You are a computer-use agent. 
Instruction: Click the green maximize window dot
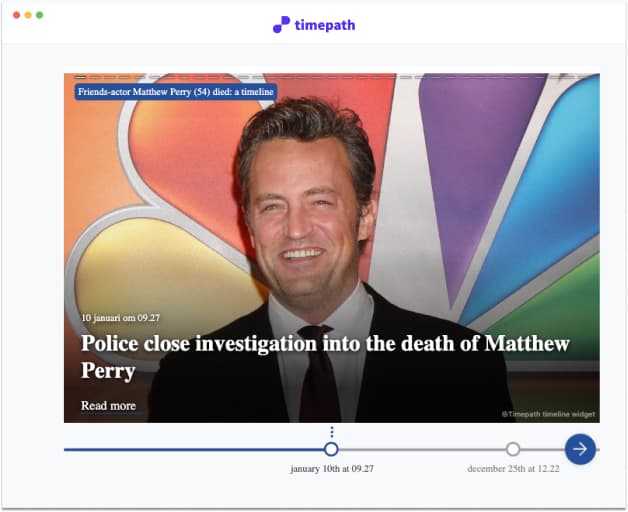tap(40, 15)
